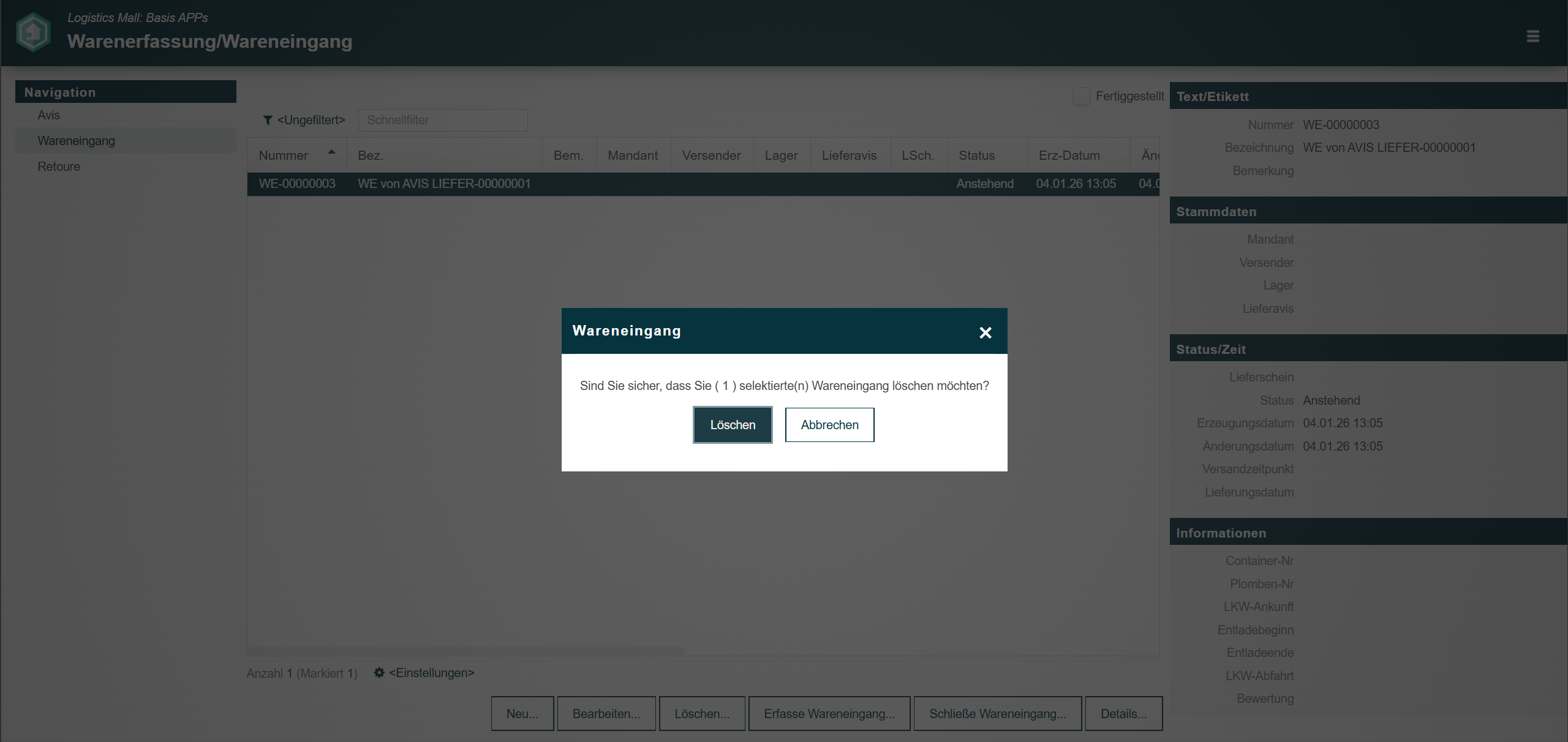The width and height of the screenshot is (1568, 742).
Task: Select Retoure in the navigation
Action: pyautogui.click(x=59, y=167)
